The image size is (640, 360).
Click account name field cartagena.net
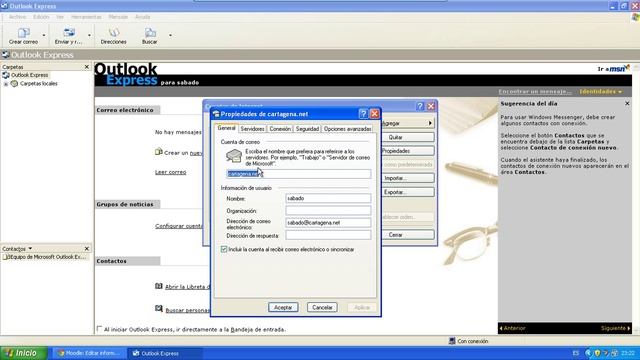pos(299,174)
